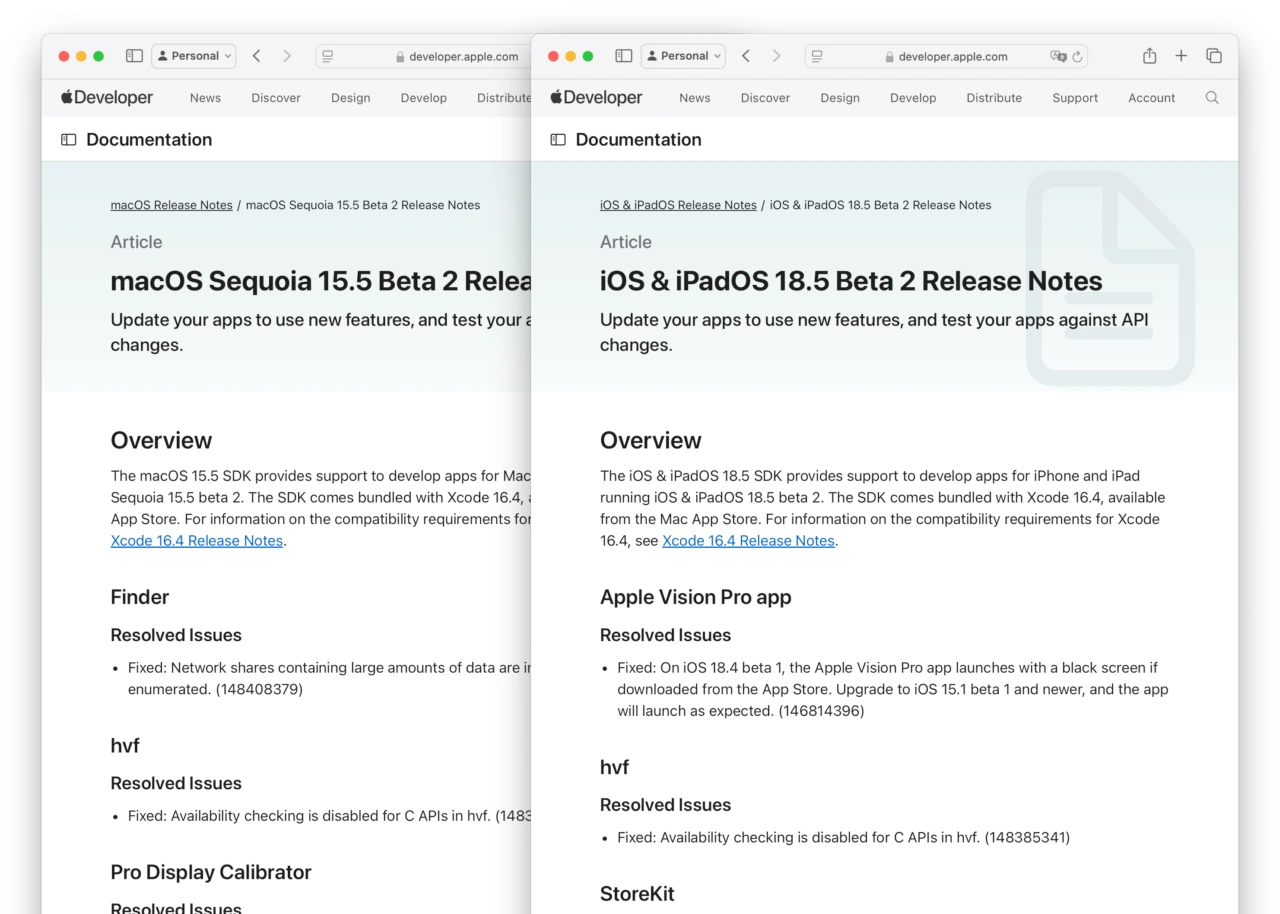The height and width of the screenshot is (914, 1280).
Task: Go to macOS Release Notes breadcrumb
Action: (171, 205)
